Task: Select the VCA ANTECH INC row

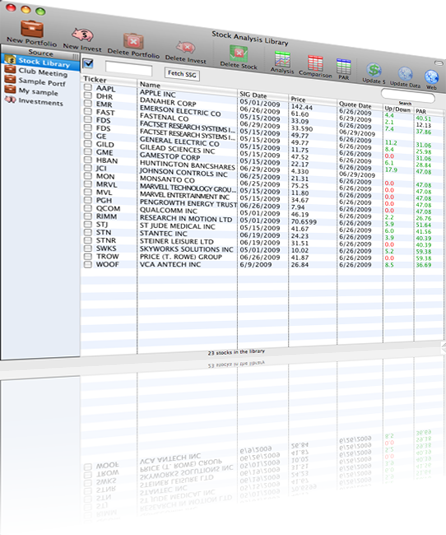Action: click(170, 264)
